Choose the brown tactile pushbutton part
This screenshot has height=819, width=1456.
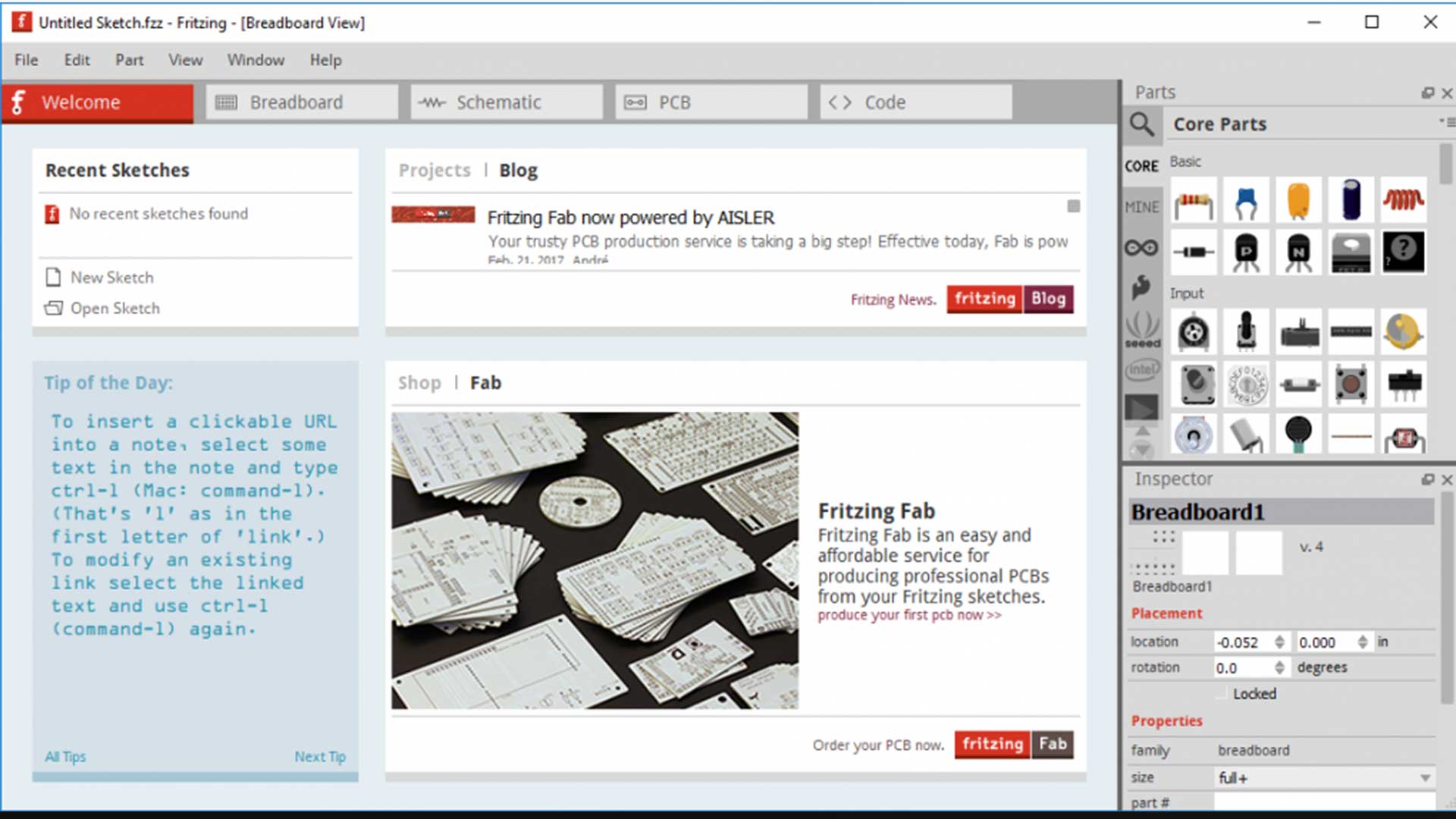[1351, 384]
